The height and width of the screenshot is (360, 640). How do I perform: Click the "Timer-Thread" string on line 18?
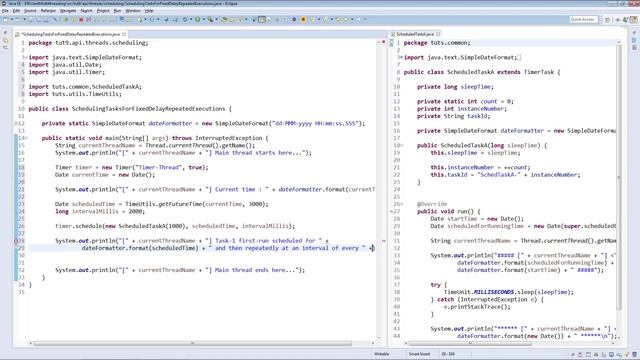tap(160, 167)
